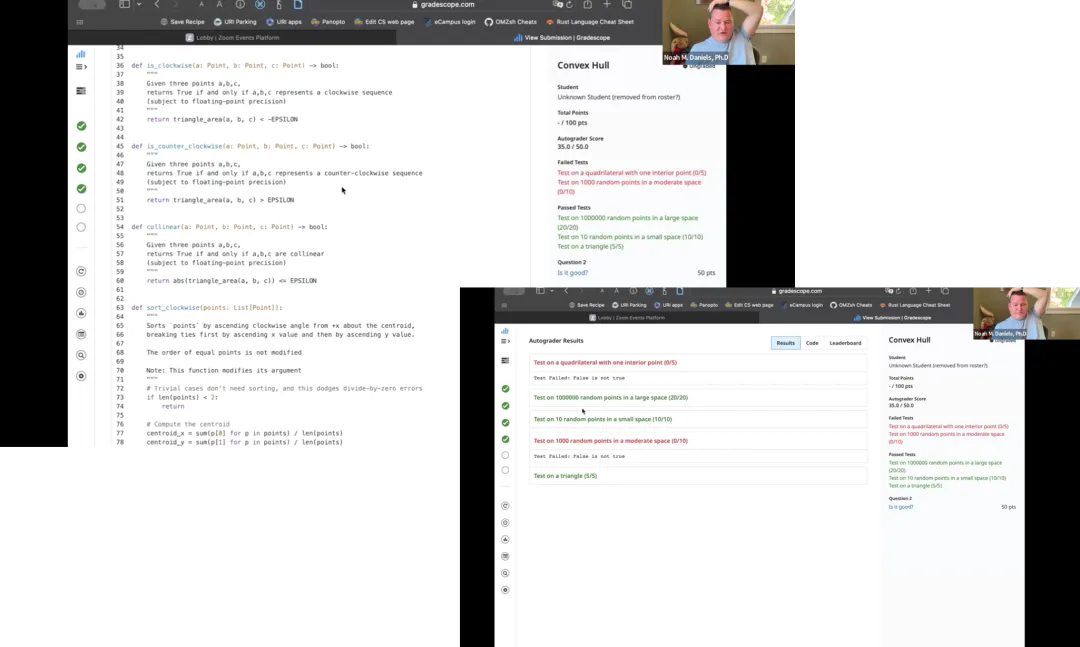Click the regrade circular icon in upper sidebar
This screenshot has width=1080, height=647.
(x=81, y=271)
